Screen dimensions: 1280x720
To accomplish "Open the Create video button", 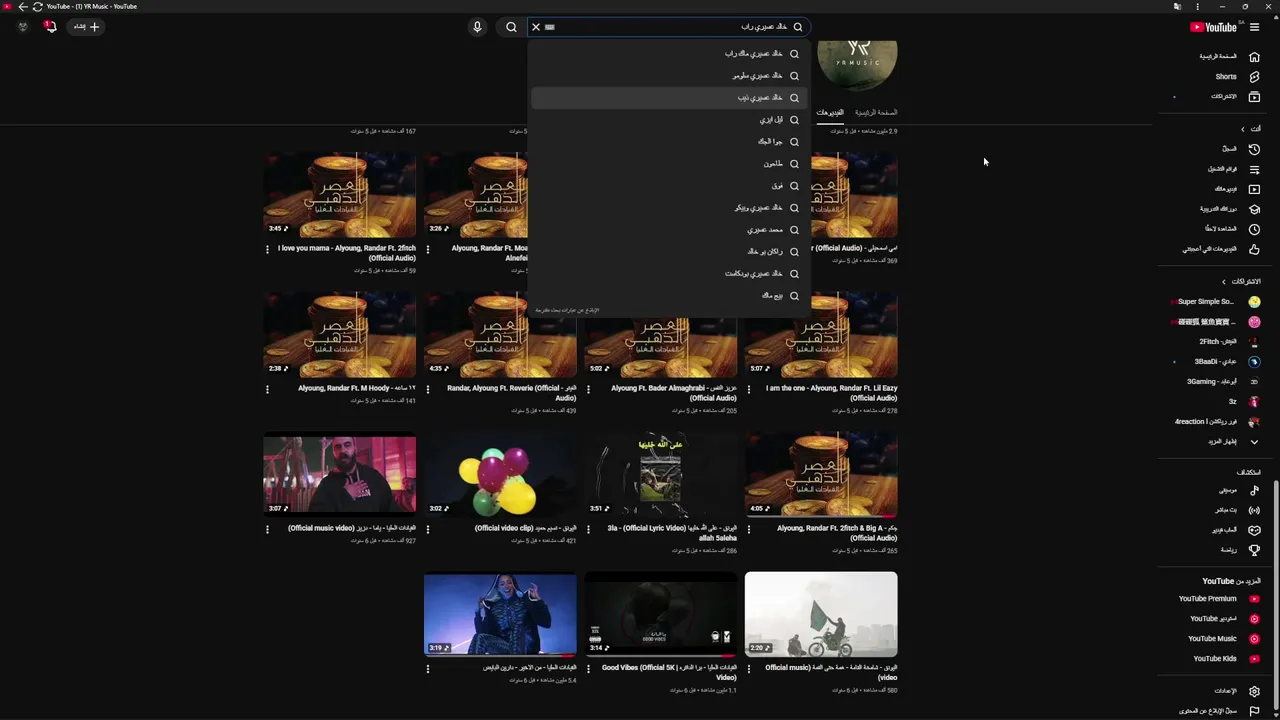I will pos(86,27).
